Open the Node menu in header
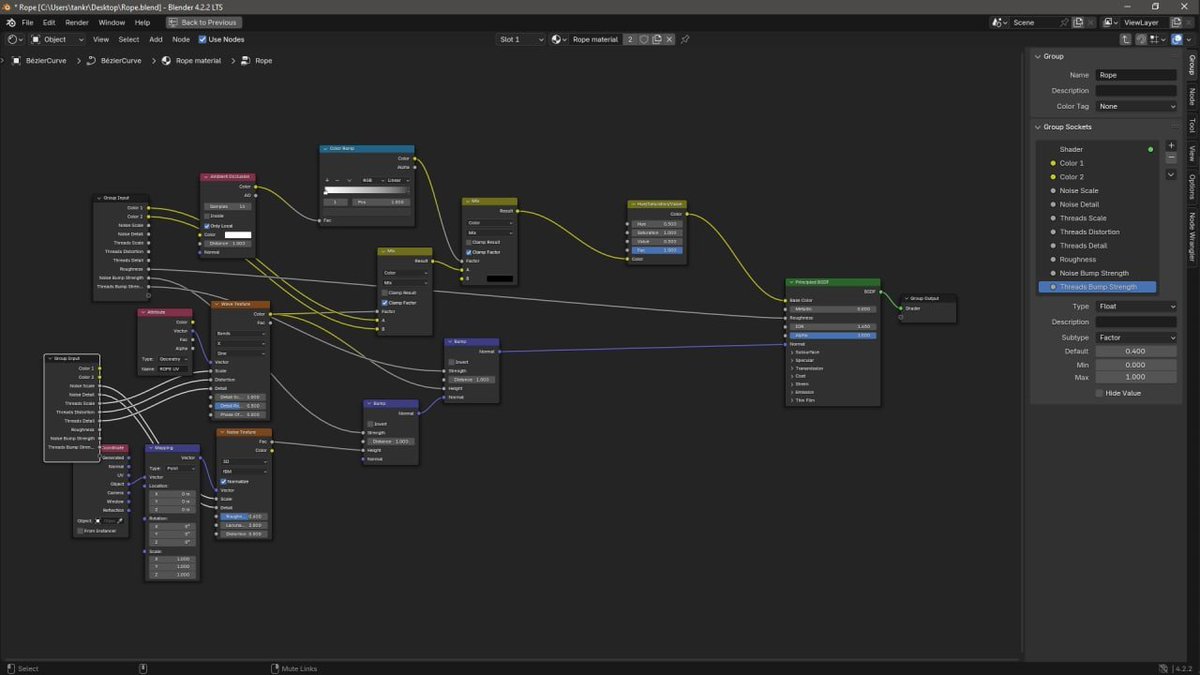1200x675 pixels. click(x=179, y=39)
